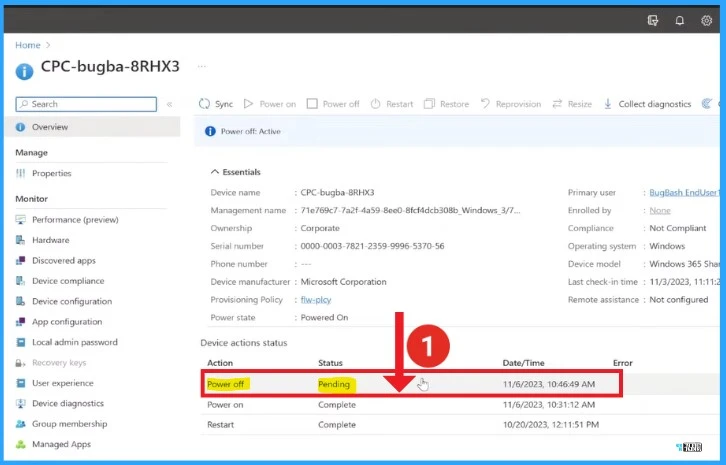Click the Collect diagnostics download icon
The image size is (726, 465).
pyautogui.click(x=607, y=104)
